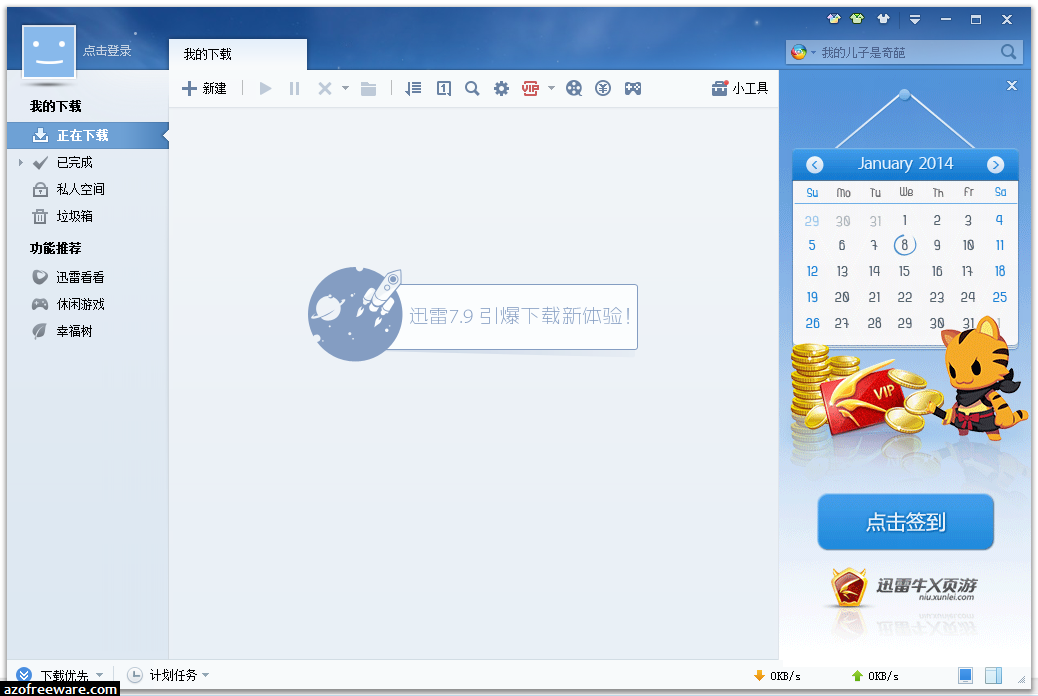The width and height of the screenshot is (1038, 696).
Task: Click the download speed 0KB/s indicator
Action: coord(778,676)
